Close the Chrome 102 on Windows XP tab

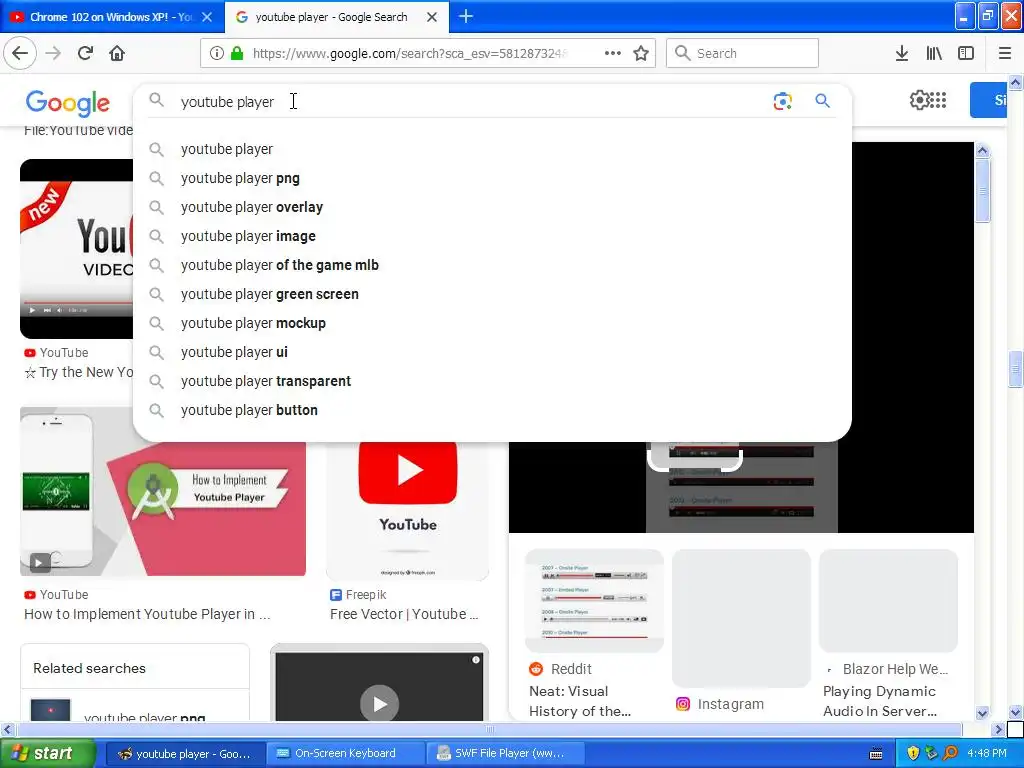207,17
